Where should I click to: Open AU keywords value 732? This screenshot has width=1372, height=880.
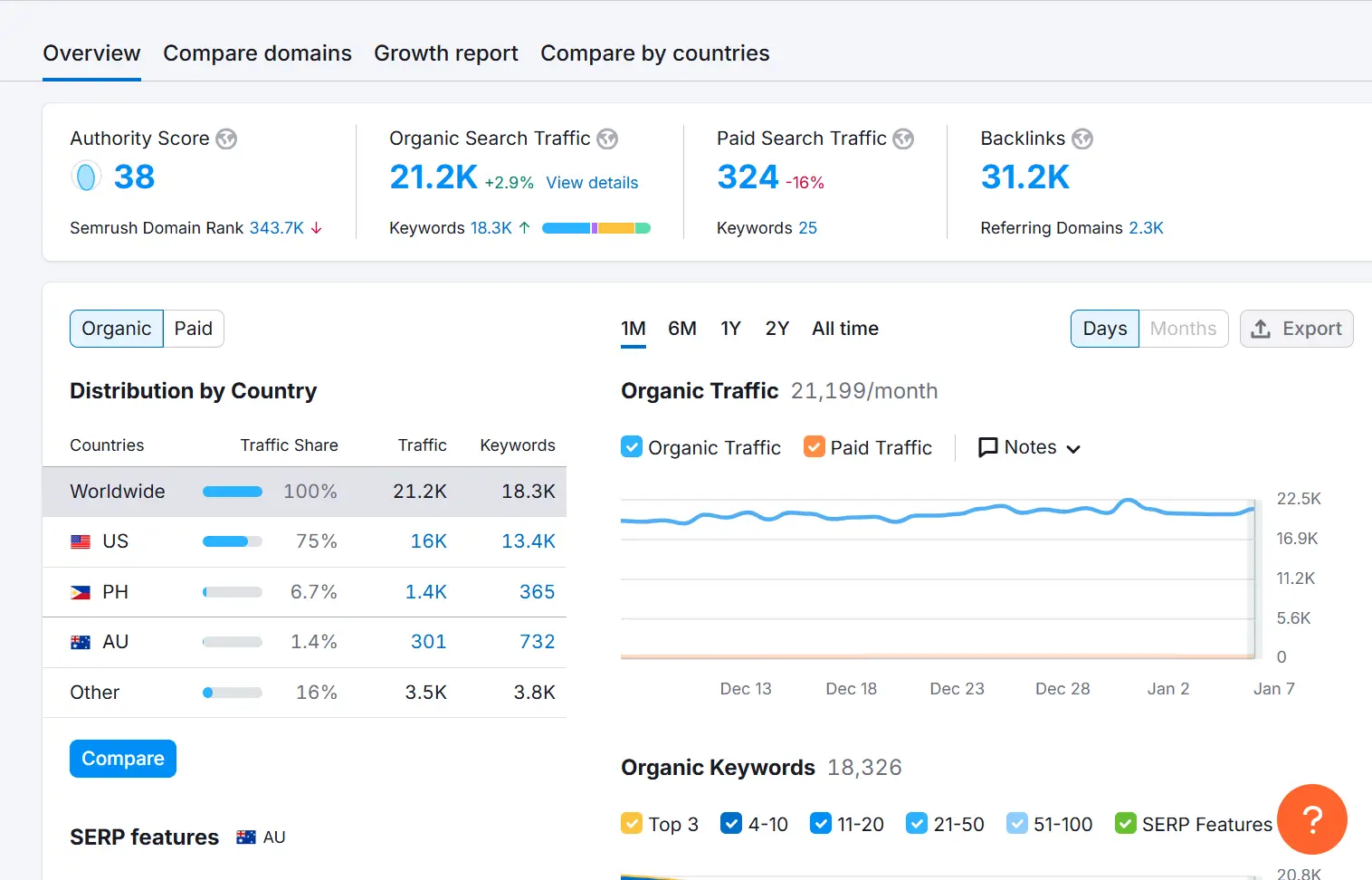(538, 642)
